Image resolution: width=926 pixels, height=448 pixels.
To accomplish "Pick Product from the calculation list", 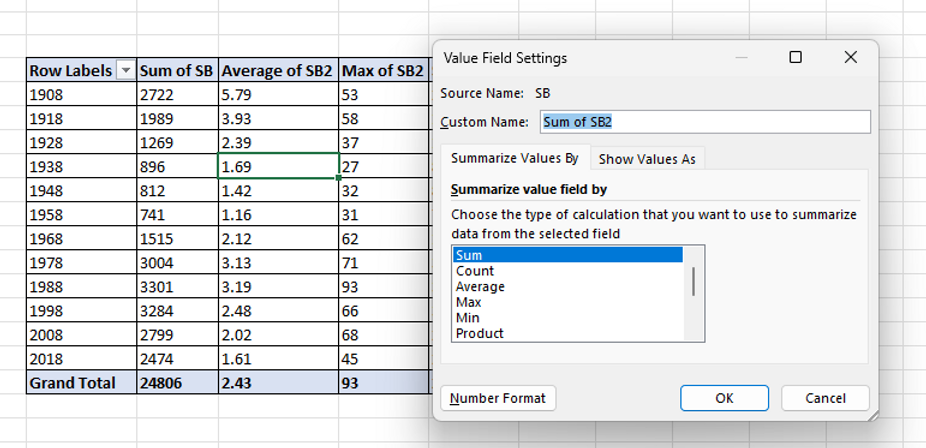I will click(479, 333).
